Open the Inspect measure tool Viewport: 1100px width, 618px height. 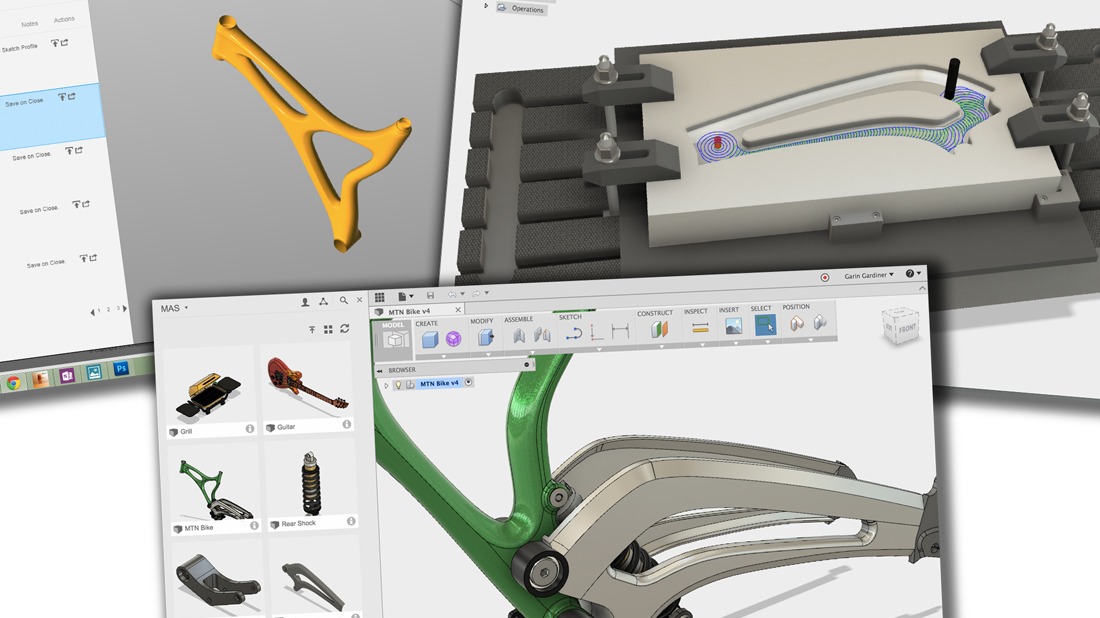(699, 327)
